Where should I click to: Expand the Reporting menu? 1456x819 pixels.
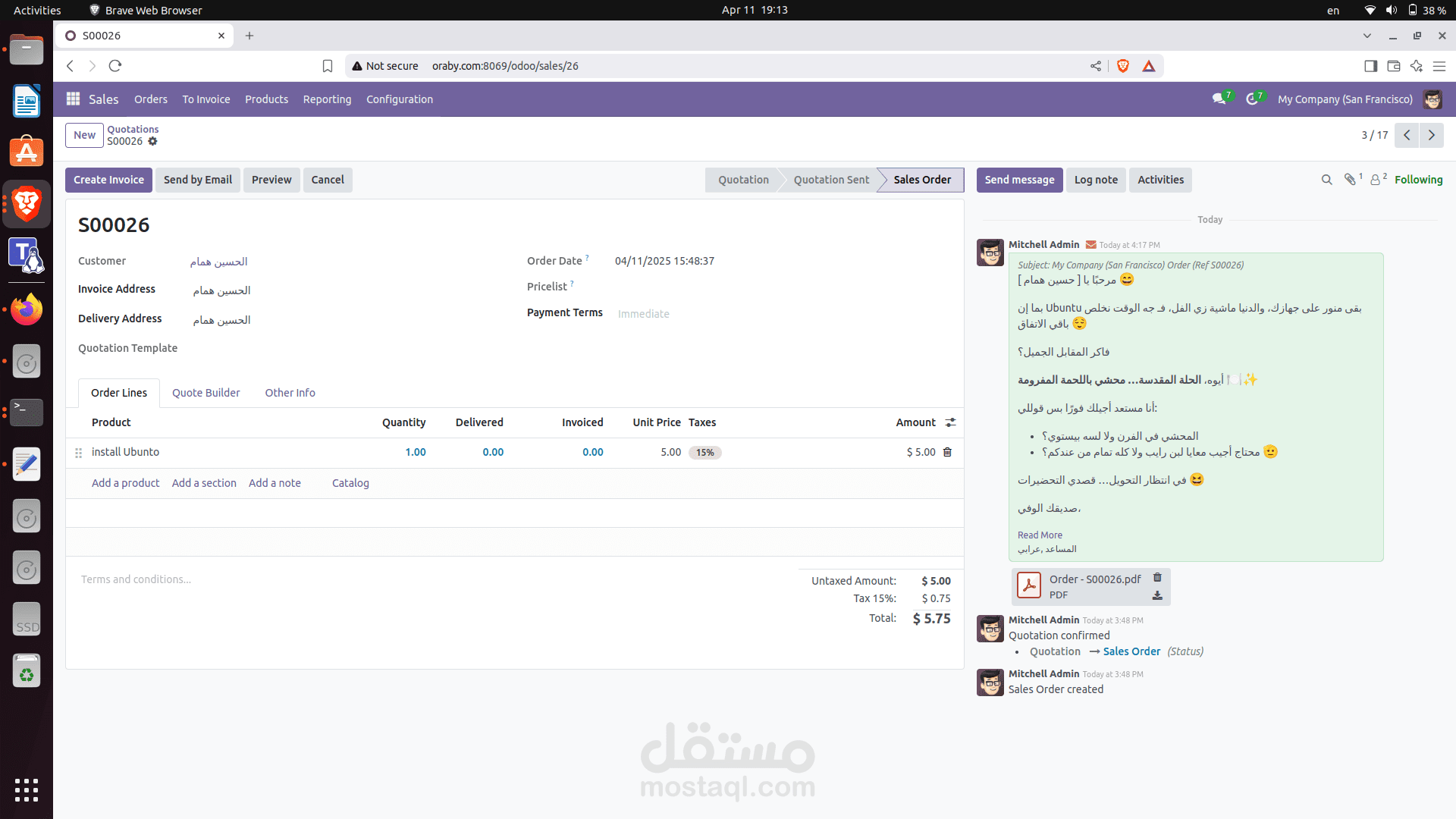pos(327,99)
